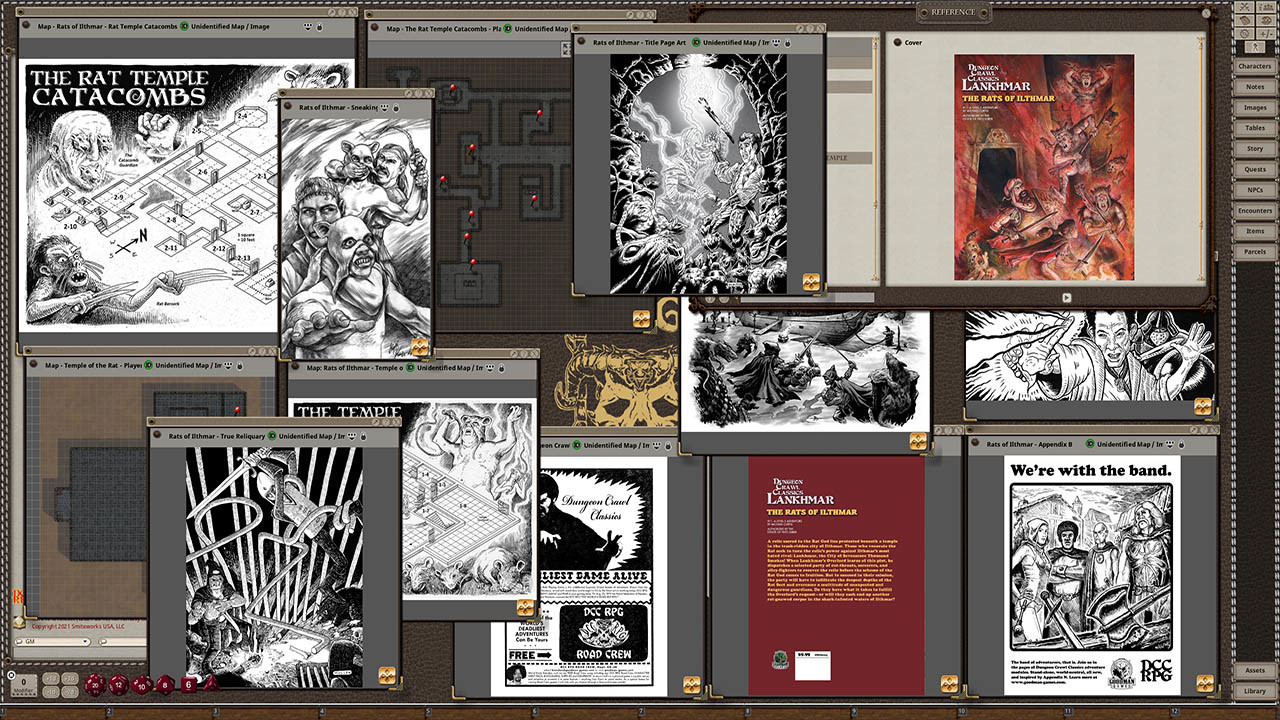Open the NPCs list from sidebar
Screen dimensions: 1280x720
(1254, 190)
